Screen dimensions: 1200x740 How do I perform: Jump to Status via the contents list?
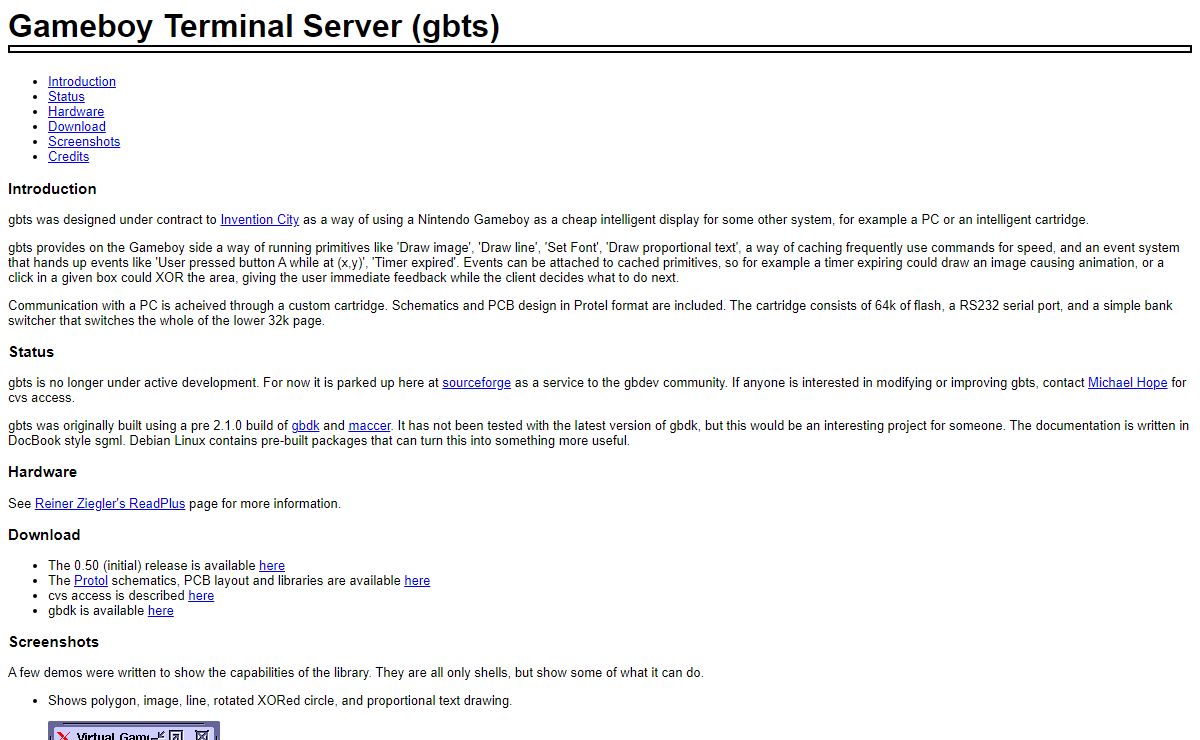[66, 97]
